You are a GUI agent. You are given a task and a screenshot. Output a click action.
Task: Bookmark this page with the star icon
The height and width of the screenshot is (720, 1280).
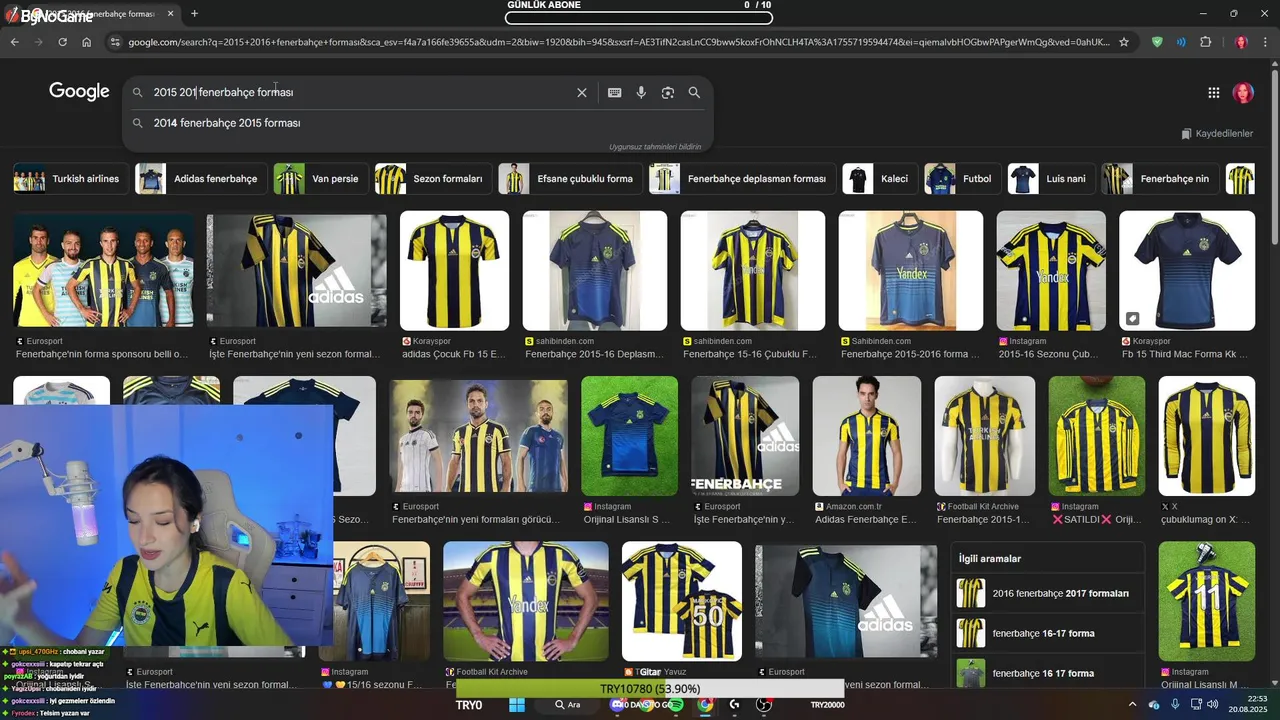(x=1124, y=42)
